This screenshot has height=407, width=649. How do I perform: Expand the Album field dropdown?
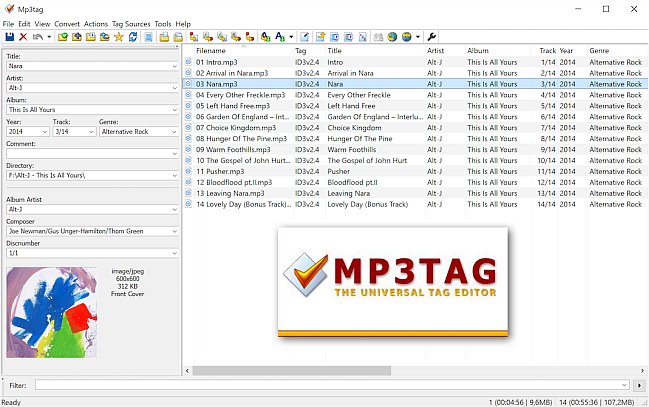[x=175, y=110]
